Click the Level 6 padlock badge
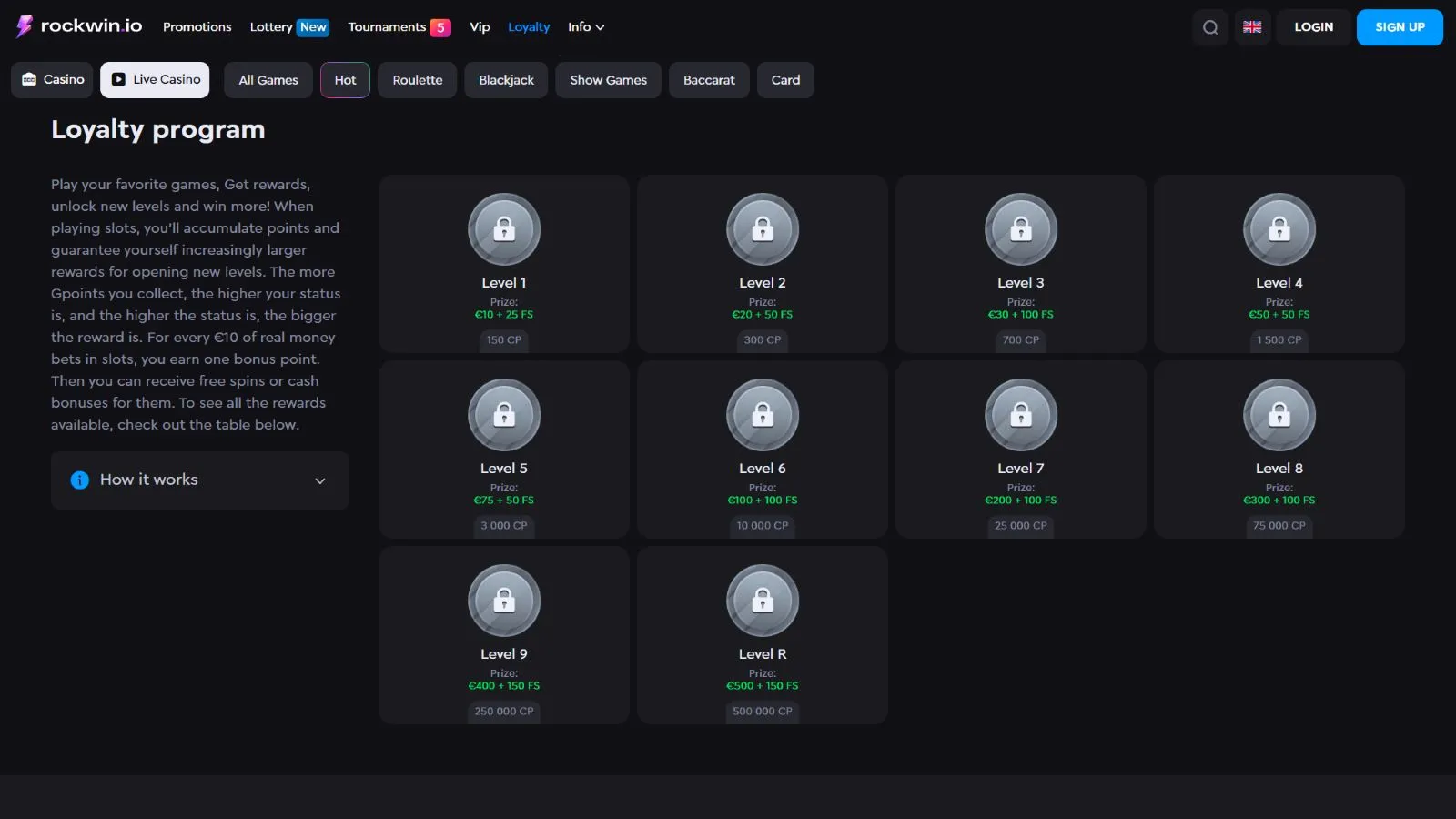Screen dimensions: 1456x819 762,415
